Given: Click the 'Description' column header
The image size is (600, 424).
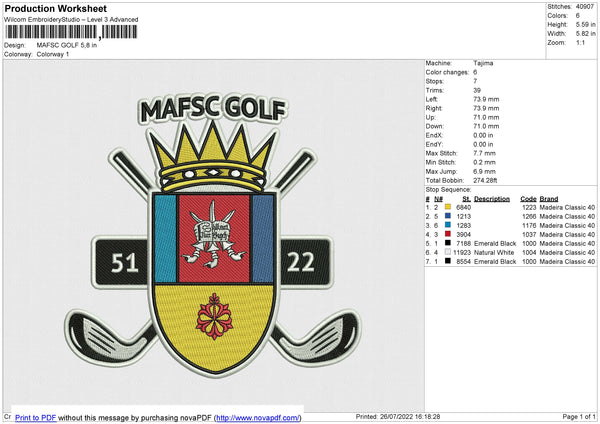Looking at the screenshot, I should click(492, 199).
